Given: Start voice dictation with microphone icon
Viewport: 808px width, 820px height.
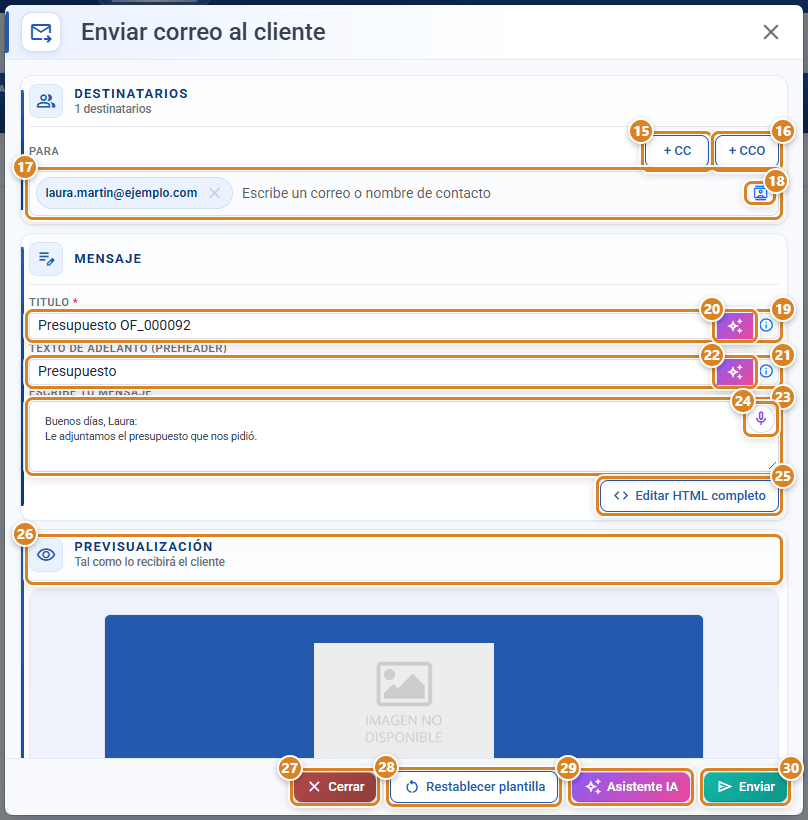Looking at the screenshot, I should (x=760, y=418).
